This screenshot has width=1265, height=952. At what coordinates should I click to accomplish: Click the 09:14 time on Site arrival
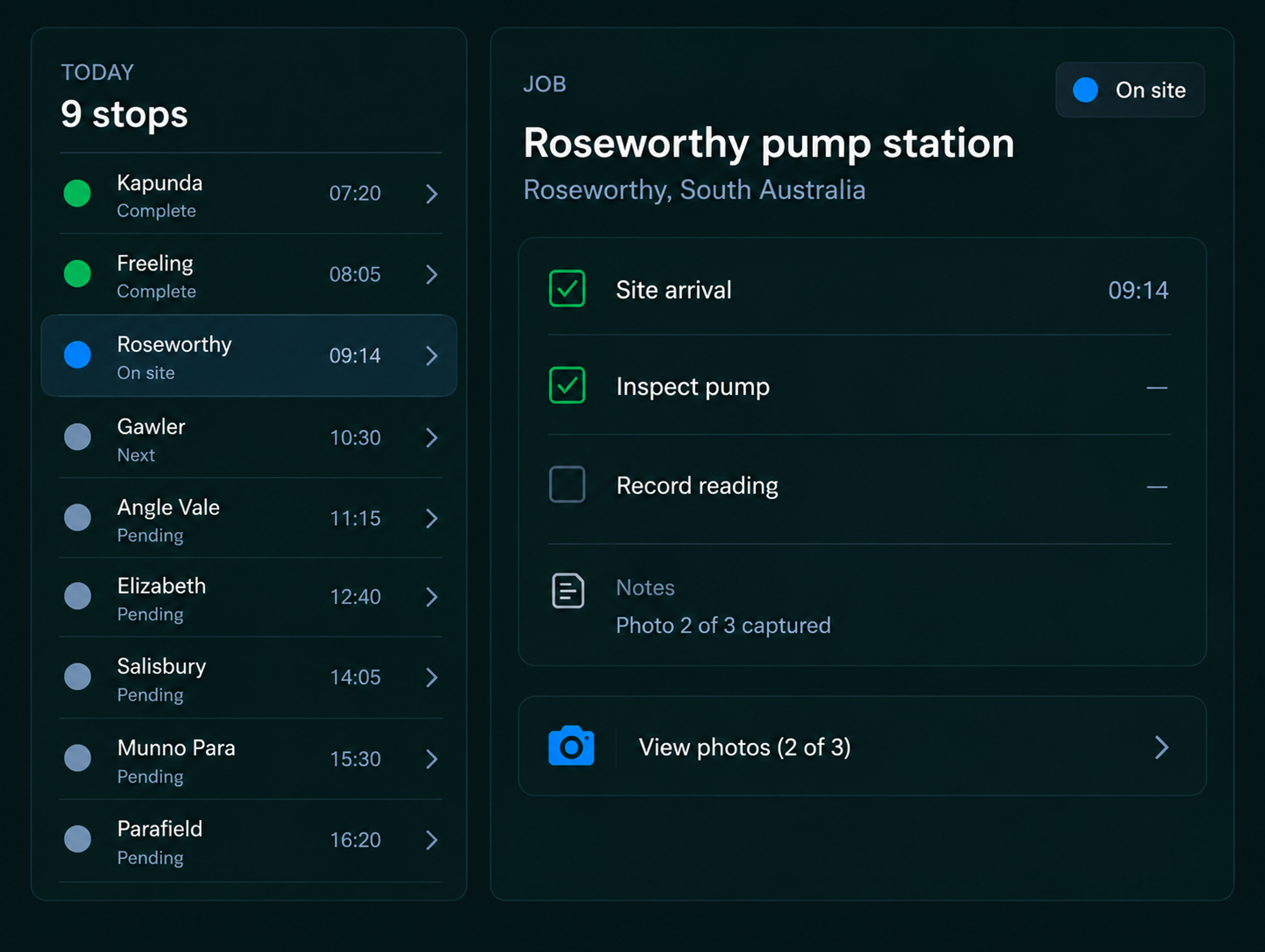coord(1138,290)
